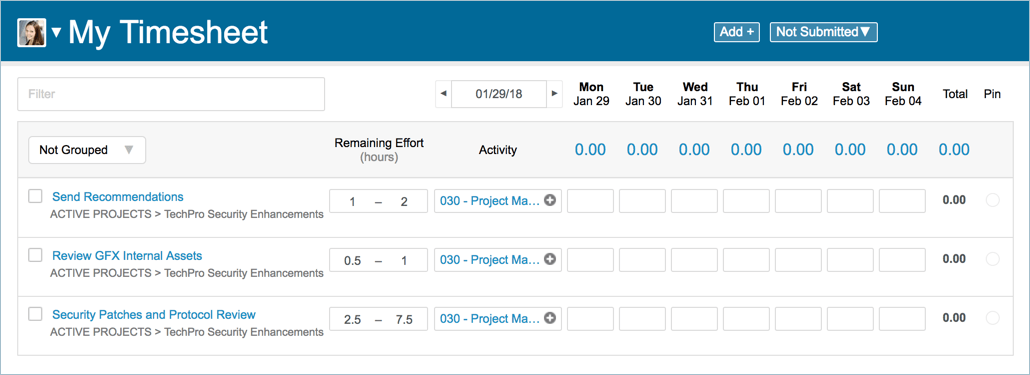Click plus icon on Send Recommendations activity

(x=550, y=200)
